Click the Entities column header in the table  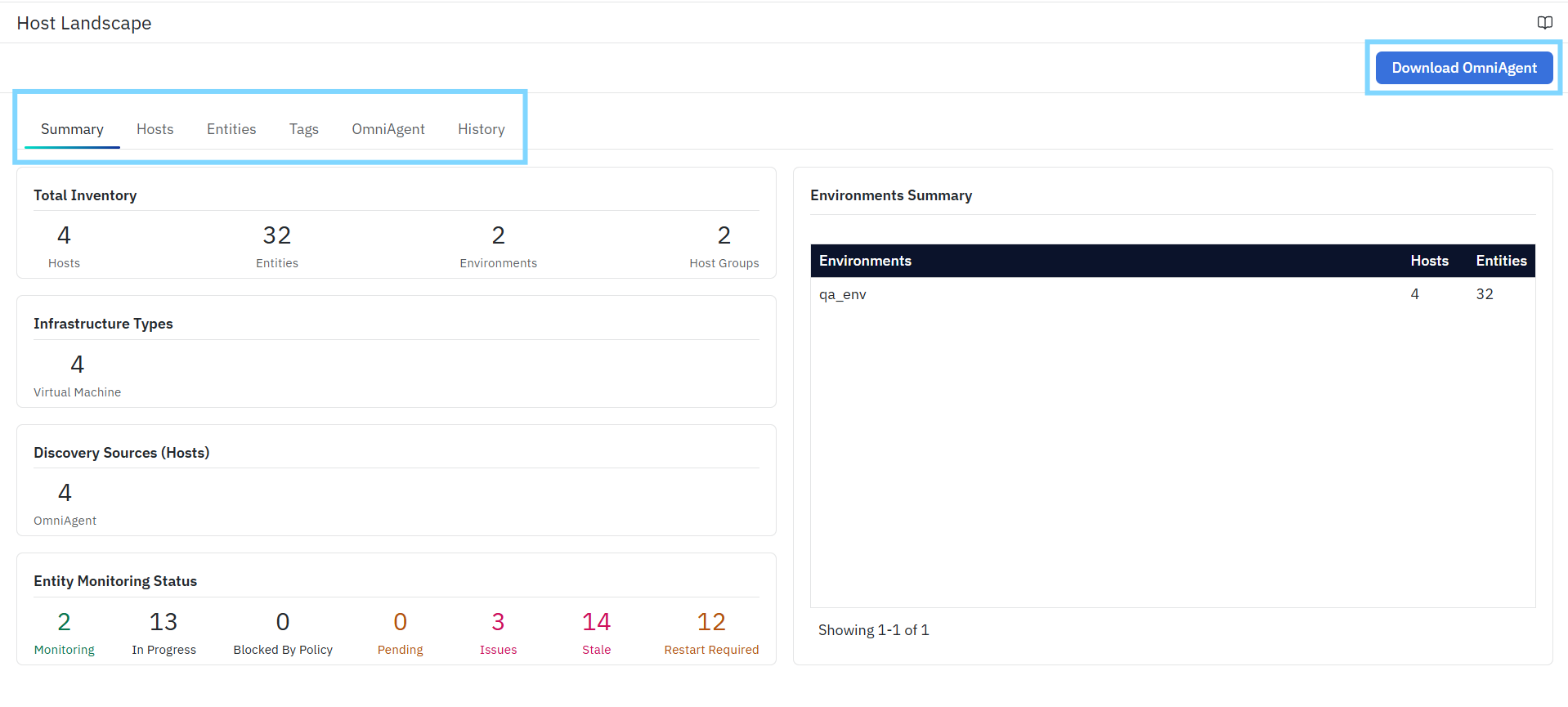coord(1501,261)
